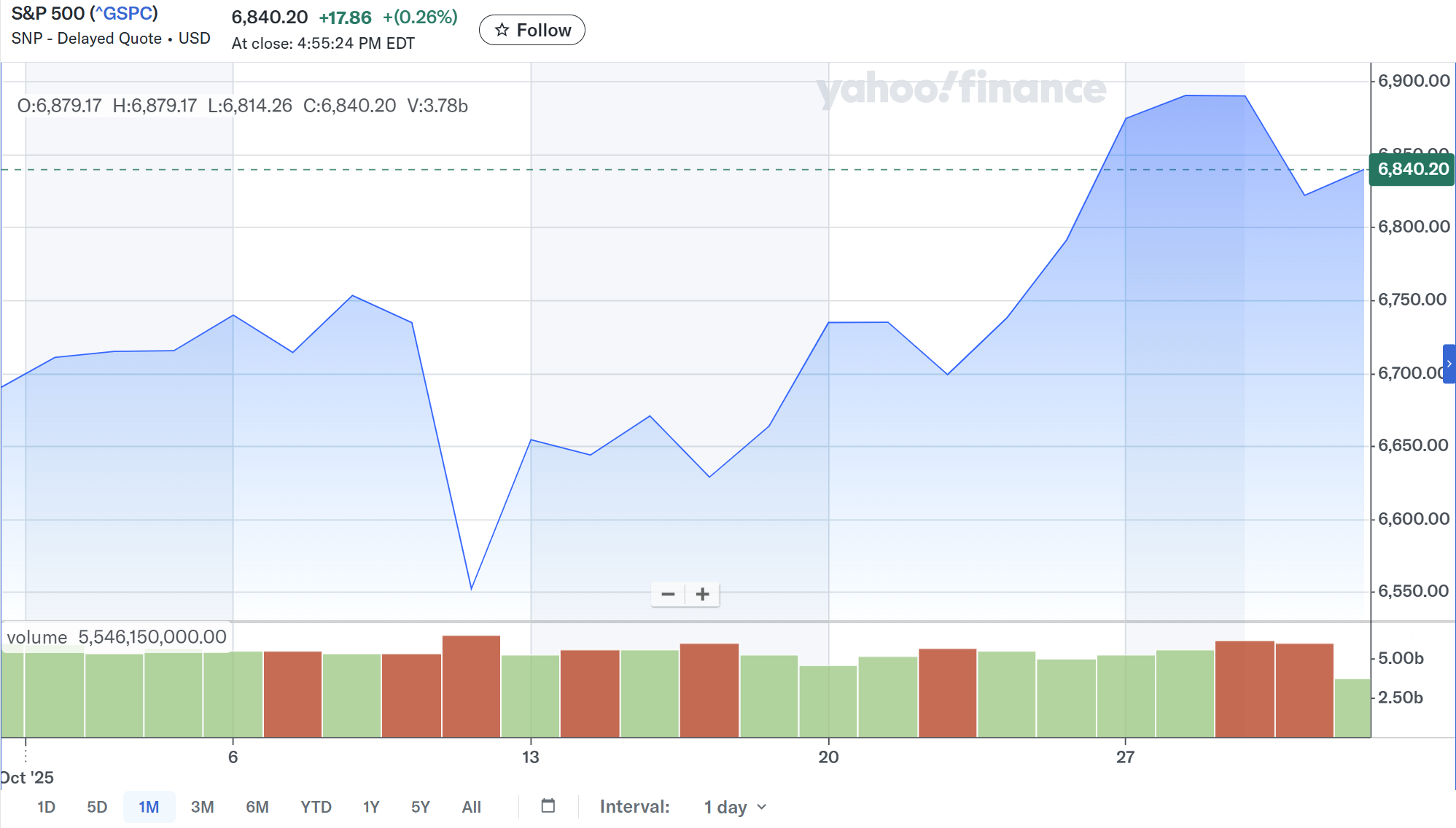Select the 1Y time range
This screenshot has width=1456, height=828.
pos(371,807)
